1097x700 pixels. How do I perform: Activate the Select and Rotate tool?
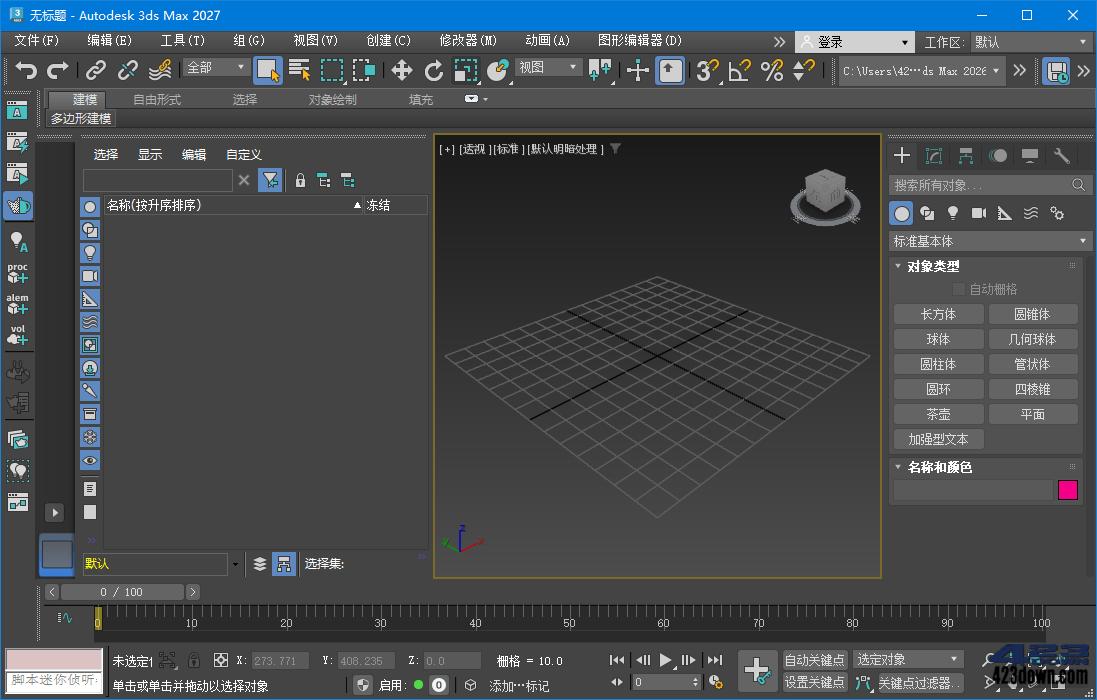[x=435, y=71]
